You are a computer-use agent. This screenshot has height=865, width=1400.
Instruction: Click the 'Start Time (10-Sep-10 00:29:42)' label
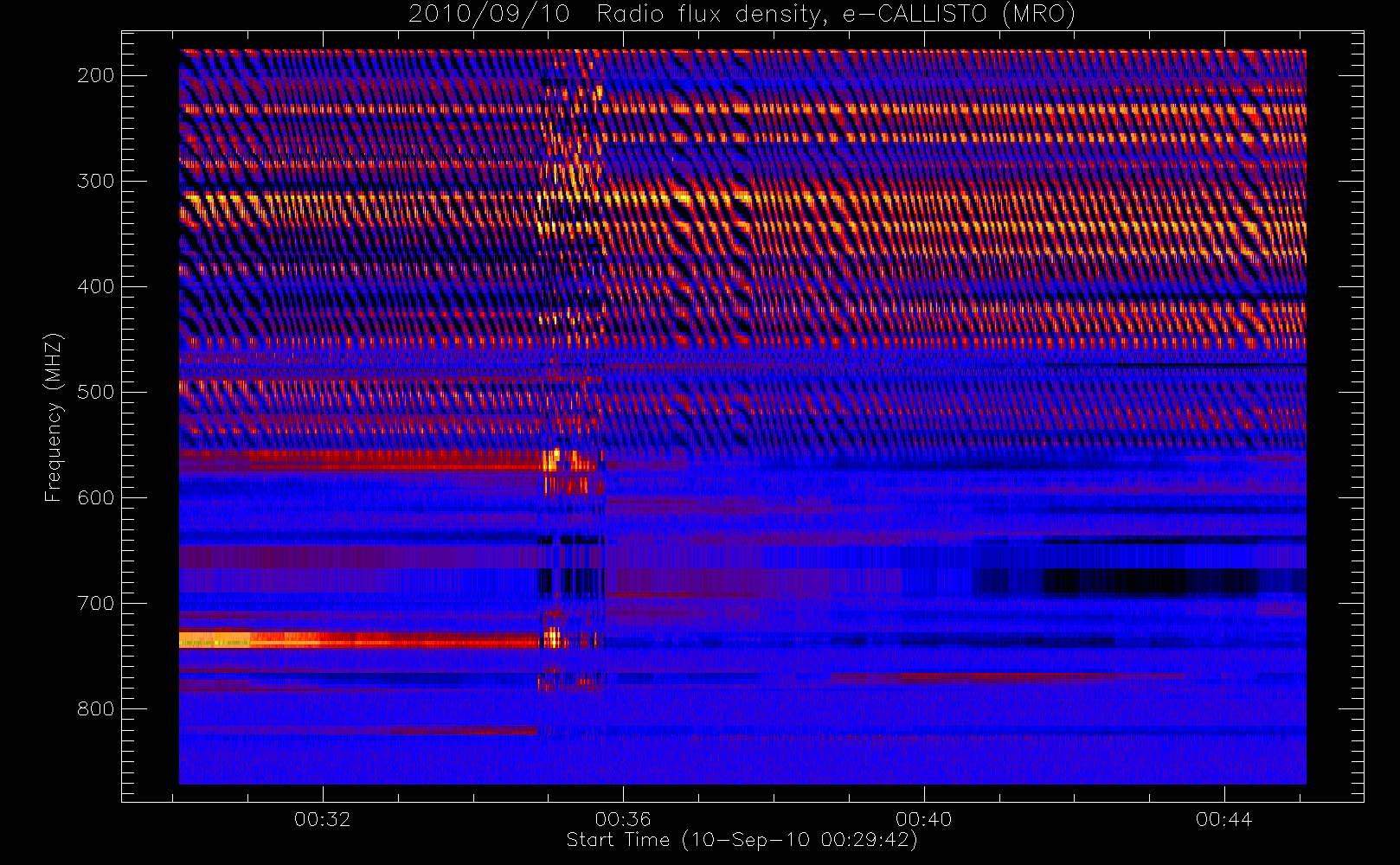[742, 840]
